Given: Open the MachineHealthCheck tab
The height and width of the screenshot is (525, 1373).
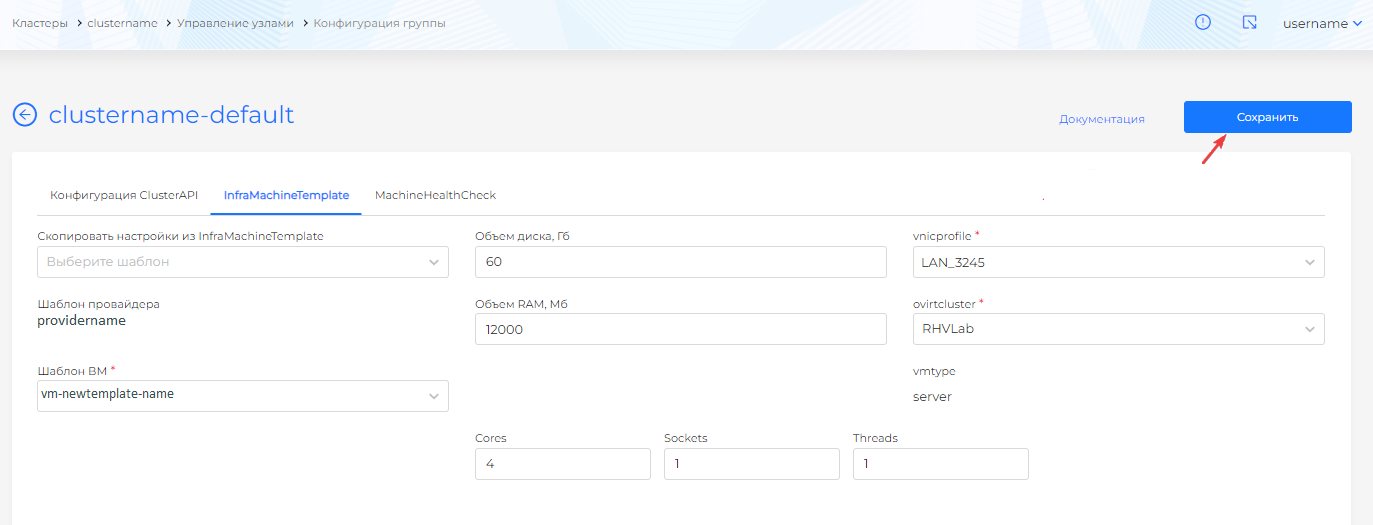Looking at the screenshot, I should pyautogui.click(x=435, y=195).
